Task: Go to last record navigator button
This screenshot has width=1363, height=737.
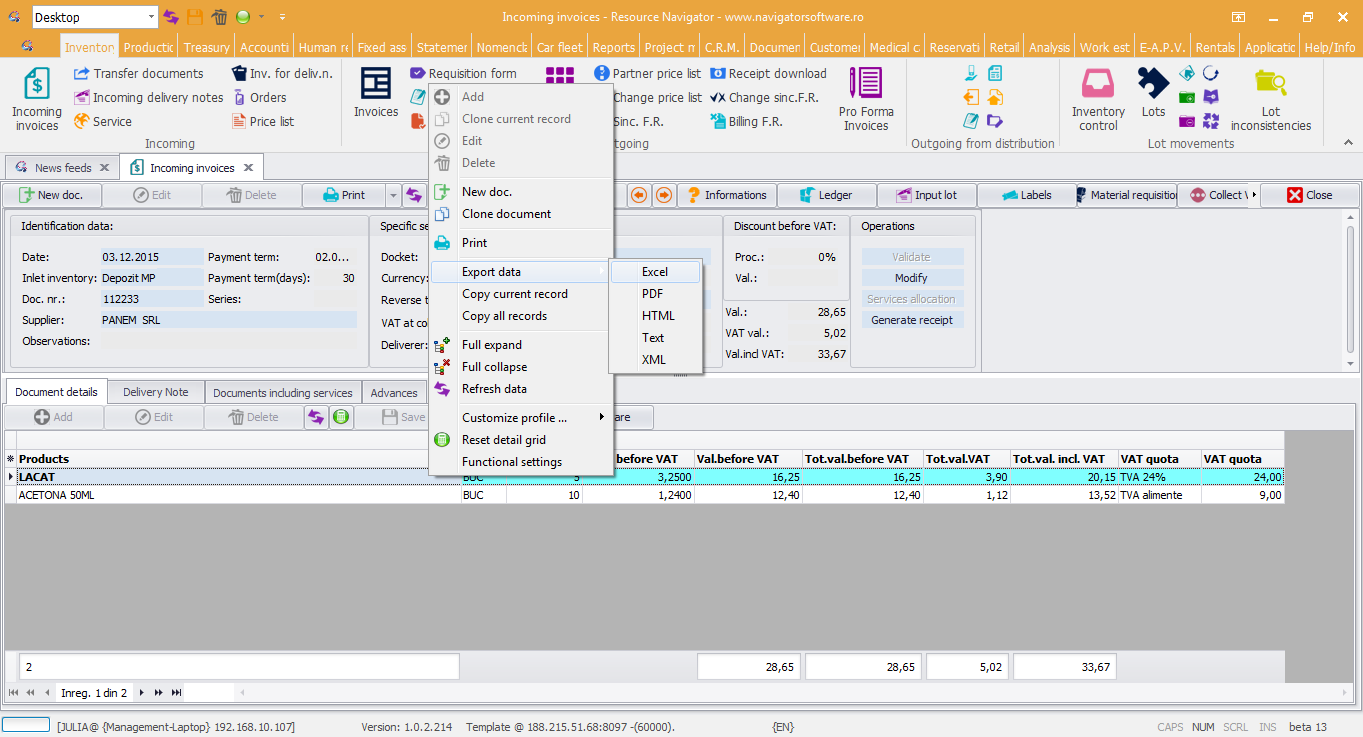Action: point(176,692)
